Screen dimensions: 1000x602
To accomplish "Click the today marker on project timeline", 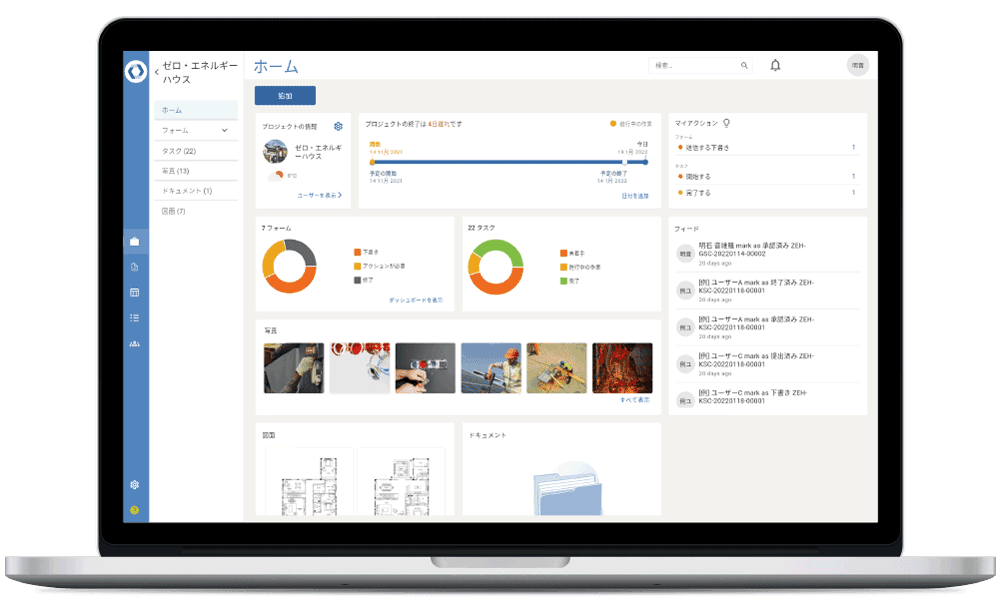I will [x=625, y=161].
